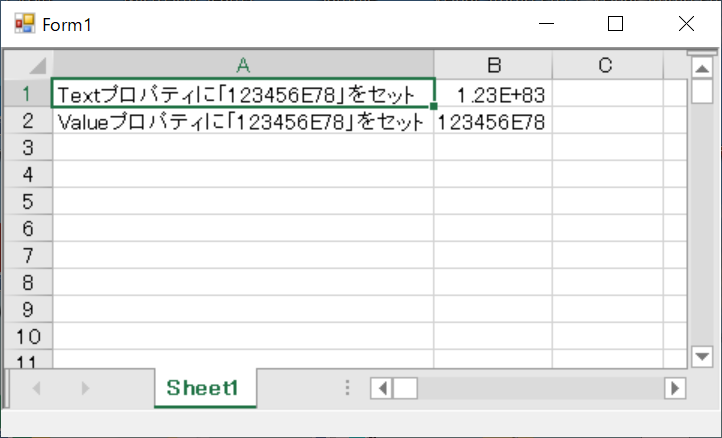Select row header 7

tap(28, 255)
